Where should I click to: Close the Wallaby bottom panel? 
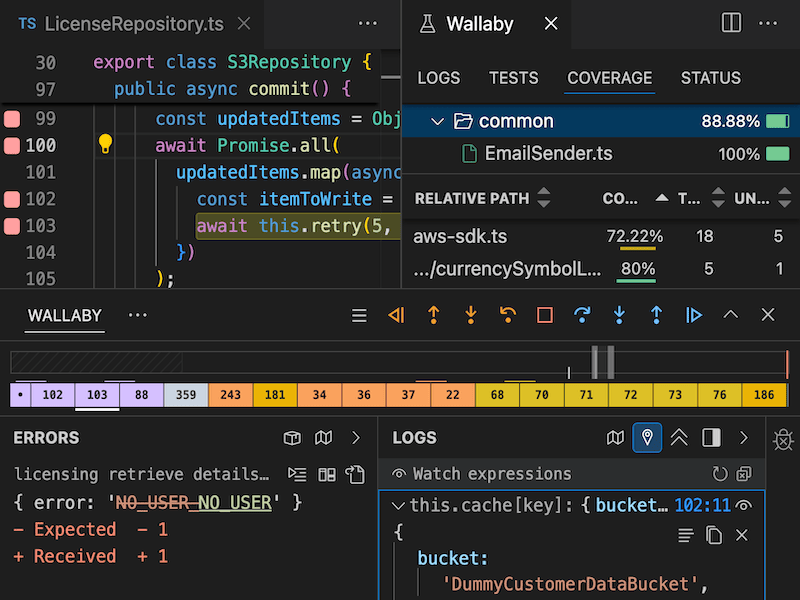pos(768,315)
